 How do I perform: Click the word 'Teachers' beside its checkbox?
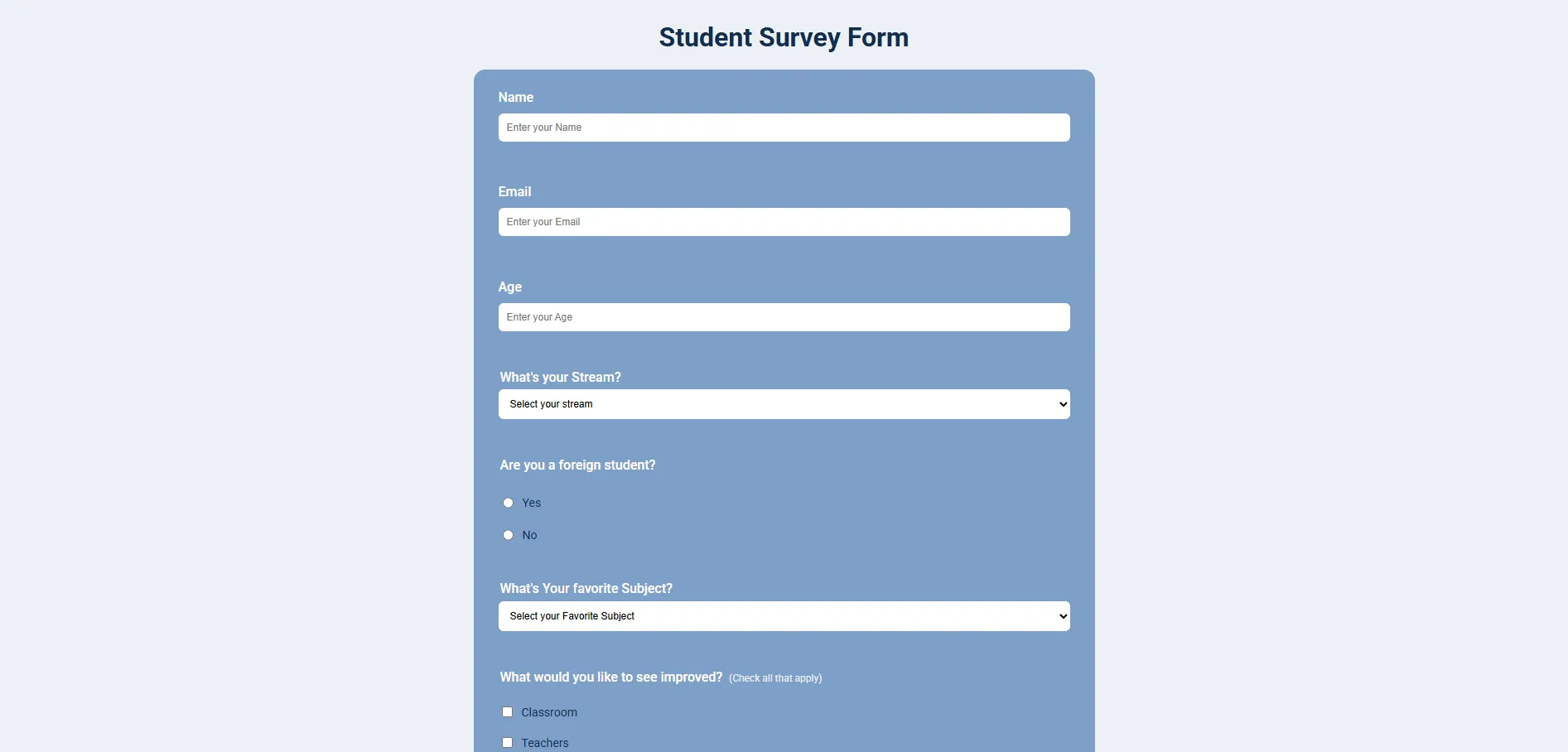545,743
